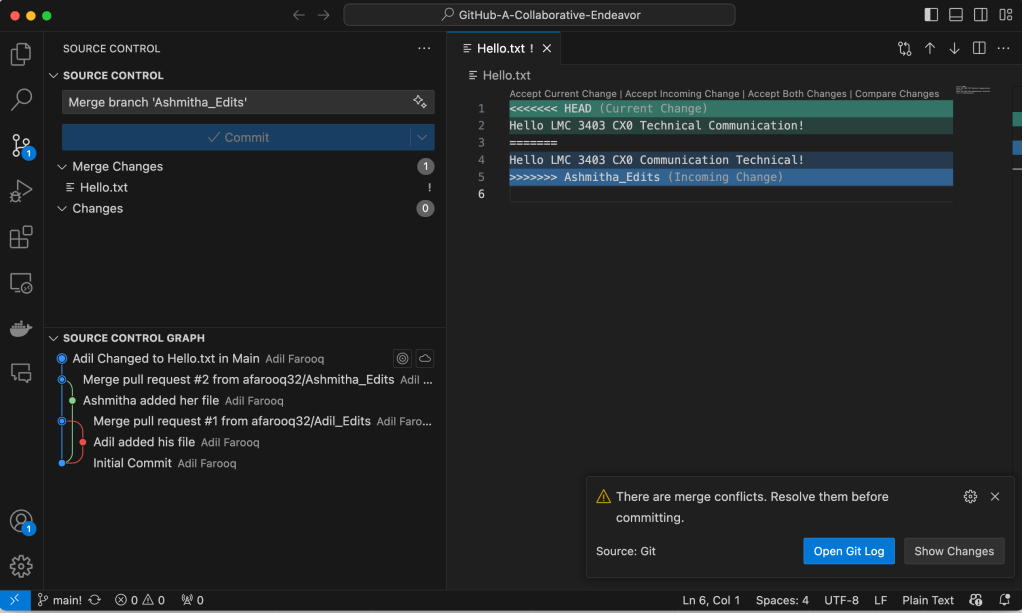Collapse the Source Control section

54,76
